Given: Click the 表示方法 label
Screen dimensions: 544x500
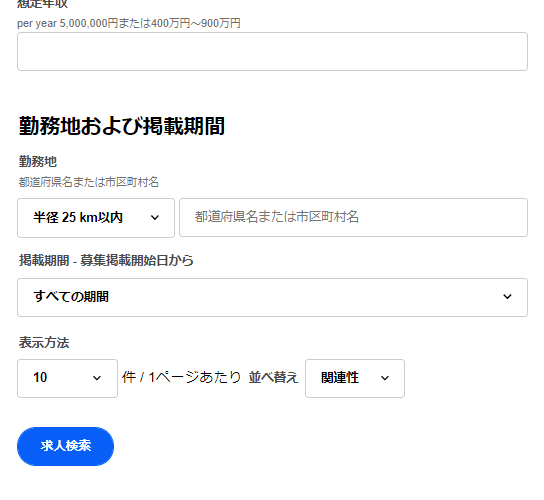Looking at the screenshot, I should (x=44, y=342).
